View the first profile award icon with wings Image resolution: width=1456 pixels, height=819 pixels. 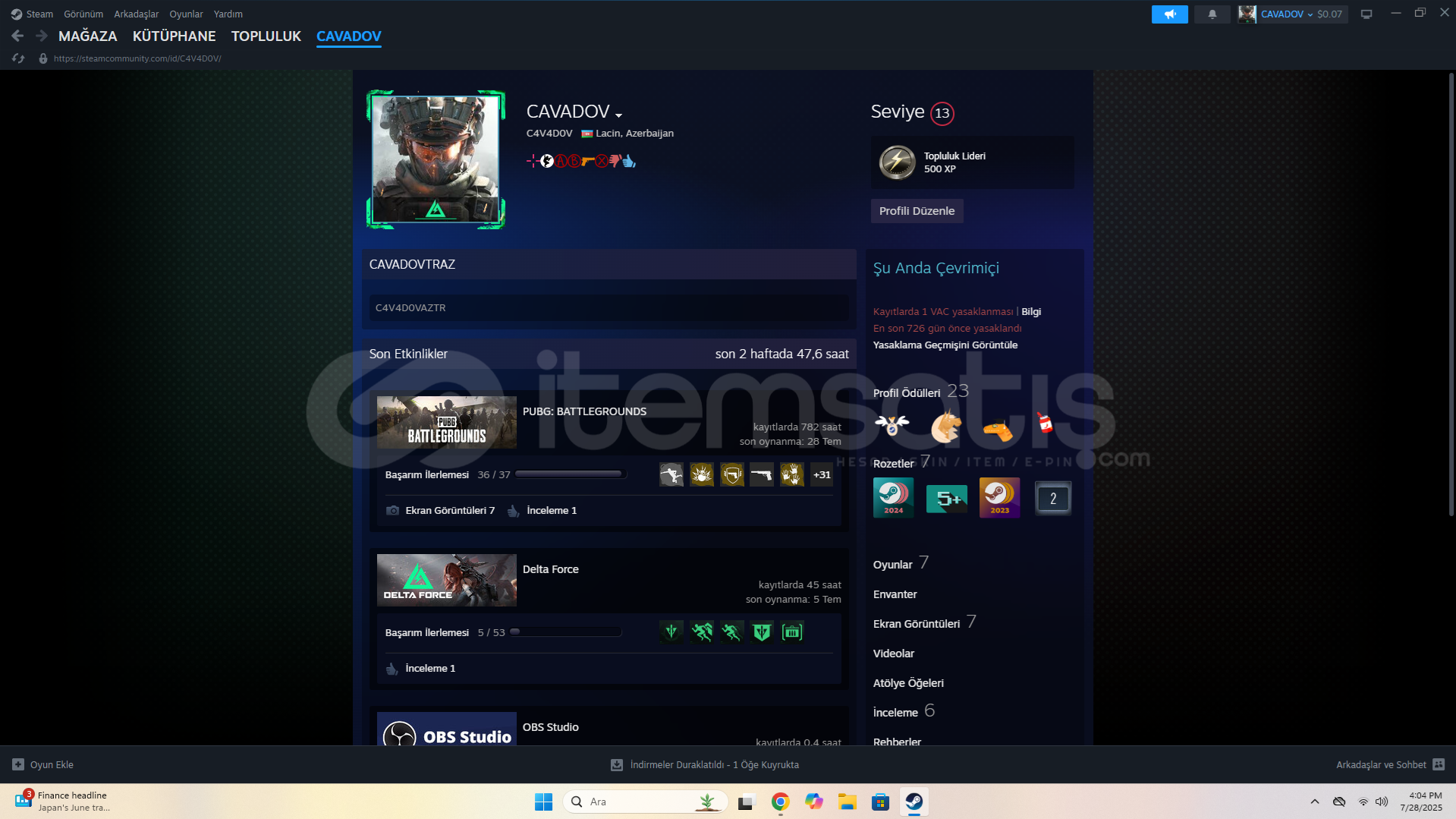pyautogui.click(x=892, y=426)
